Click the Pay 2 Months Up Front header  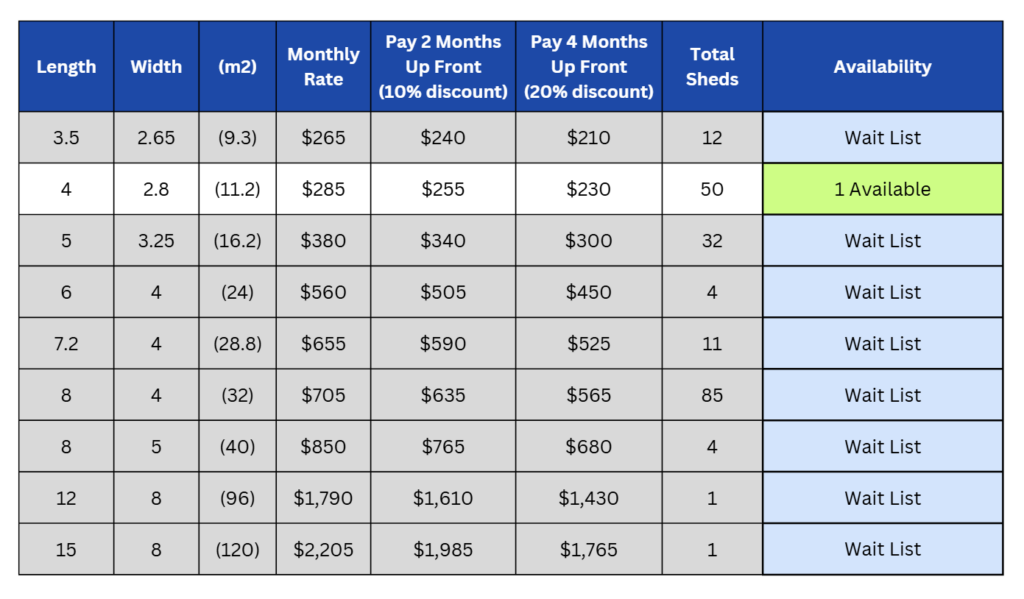(443, 67)
